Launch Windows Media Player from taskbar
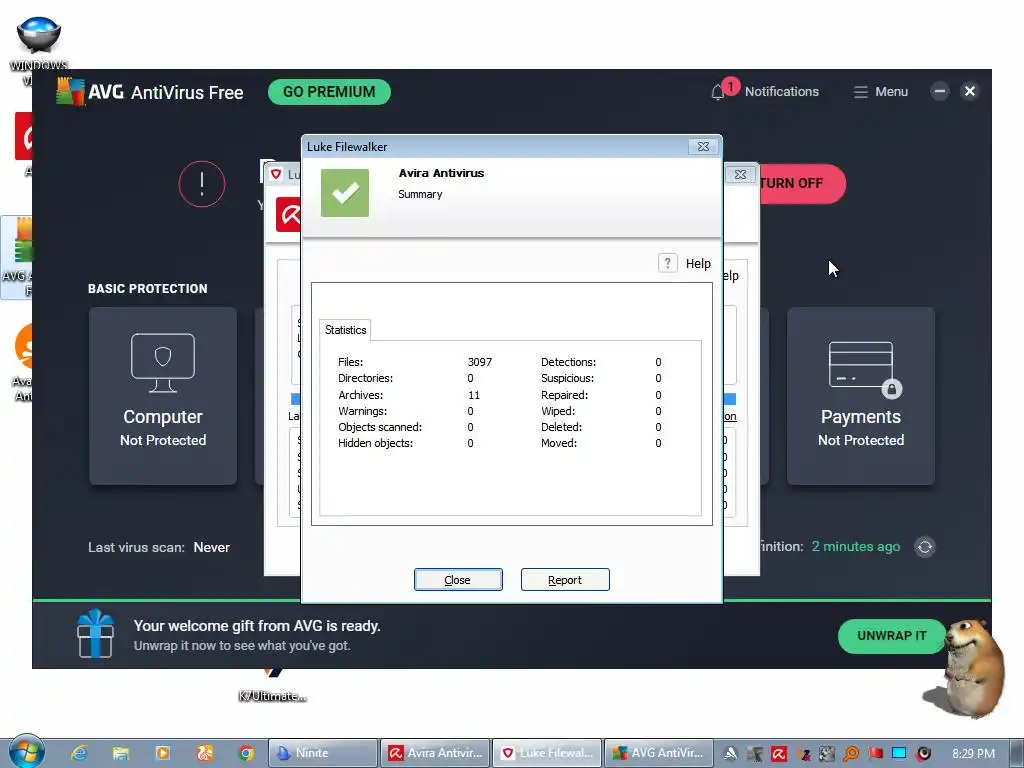Viewport: 1024px width, 768px height. (163, 753)
